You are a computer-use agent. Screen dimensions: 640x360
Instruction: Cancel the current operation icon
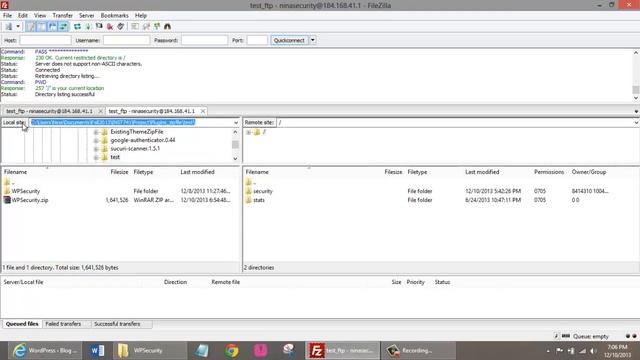pos(99,27)
